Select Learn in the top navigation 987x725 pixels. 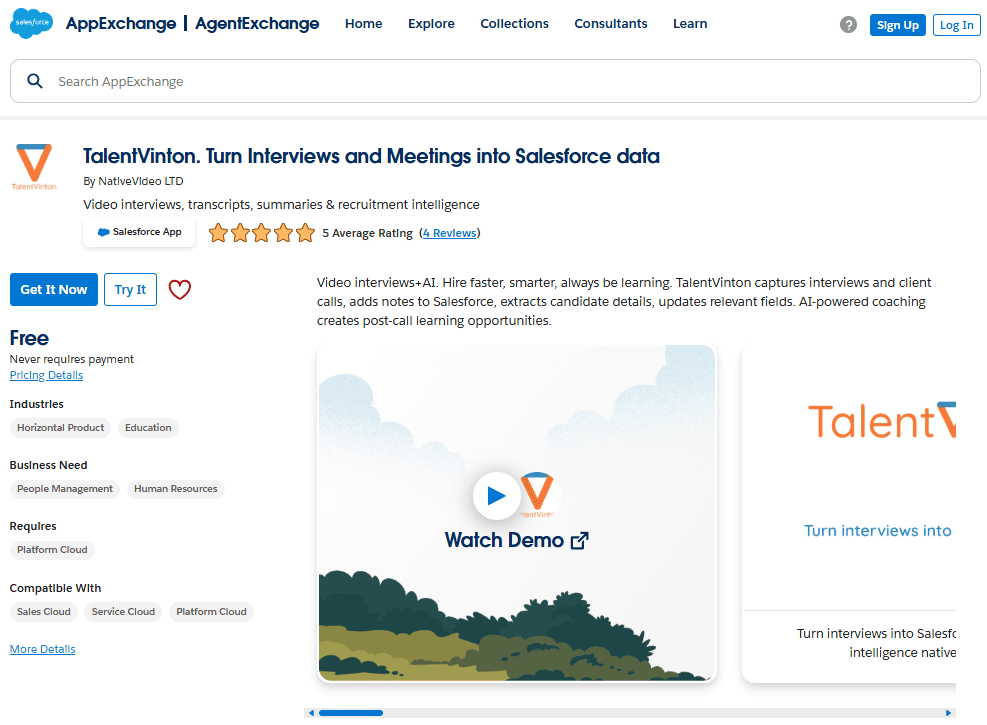(x=690, y=24)
